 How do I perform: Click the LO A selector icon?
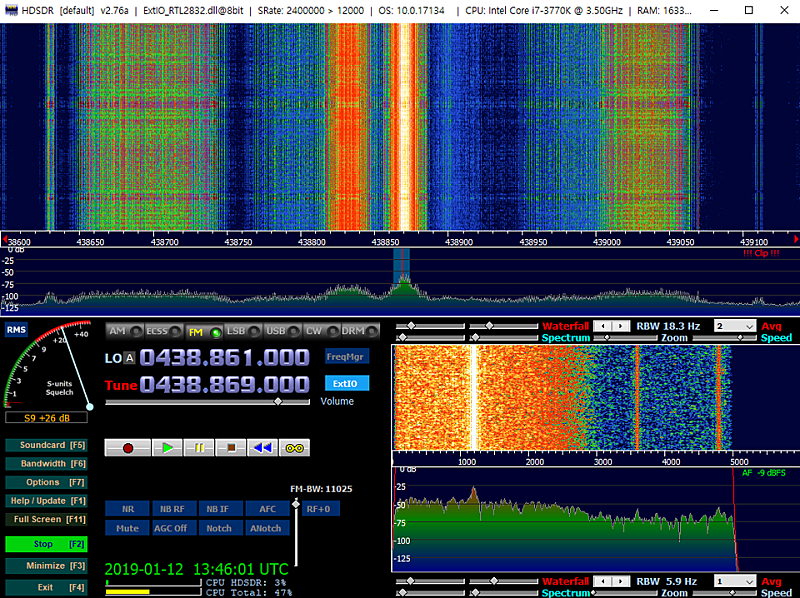point(130,358)
